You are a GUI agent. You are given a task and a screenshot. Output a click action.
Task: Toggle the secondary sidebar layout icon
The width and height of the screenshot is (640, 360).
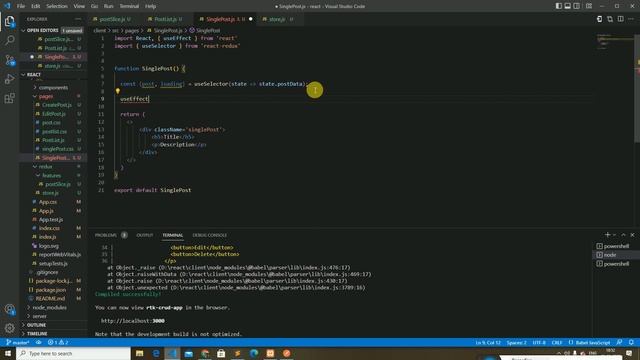point(576,6)
